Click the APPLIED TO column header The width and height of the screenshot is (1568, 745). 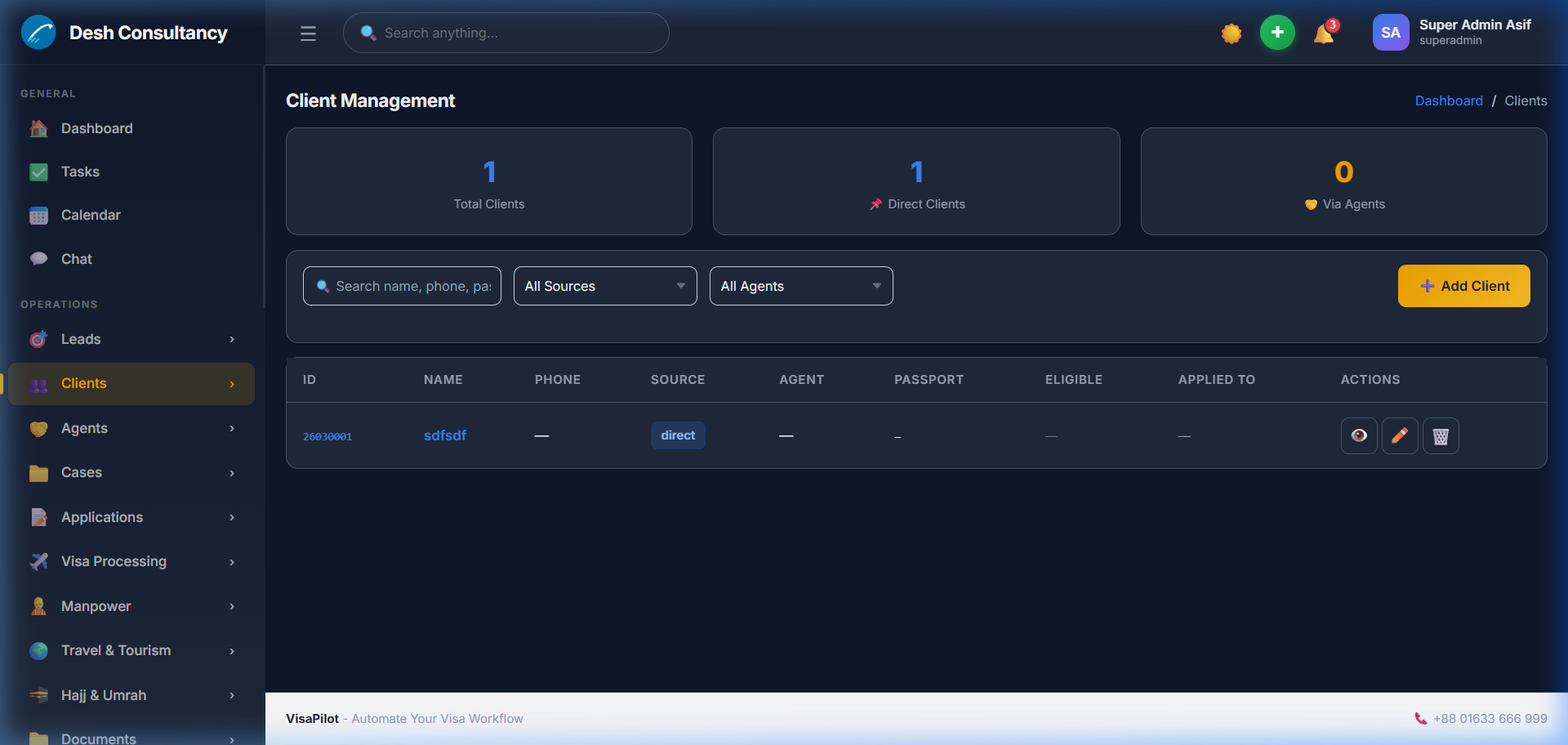pos(1216,380)
